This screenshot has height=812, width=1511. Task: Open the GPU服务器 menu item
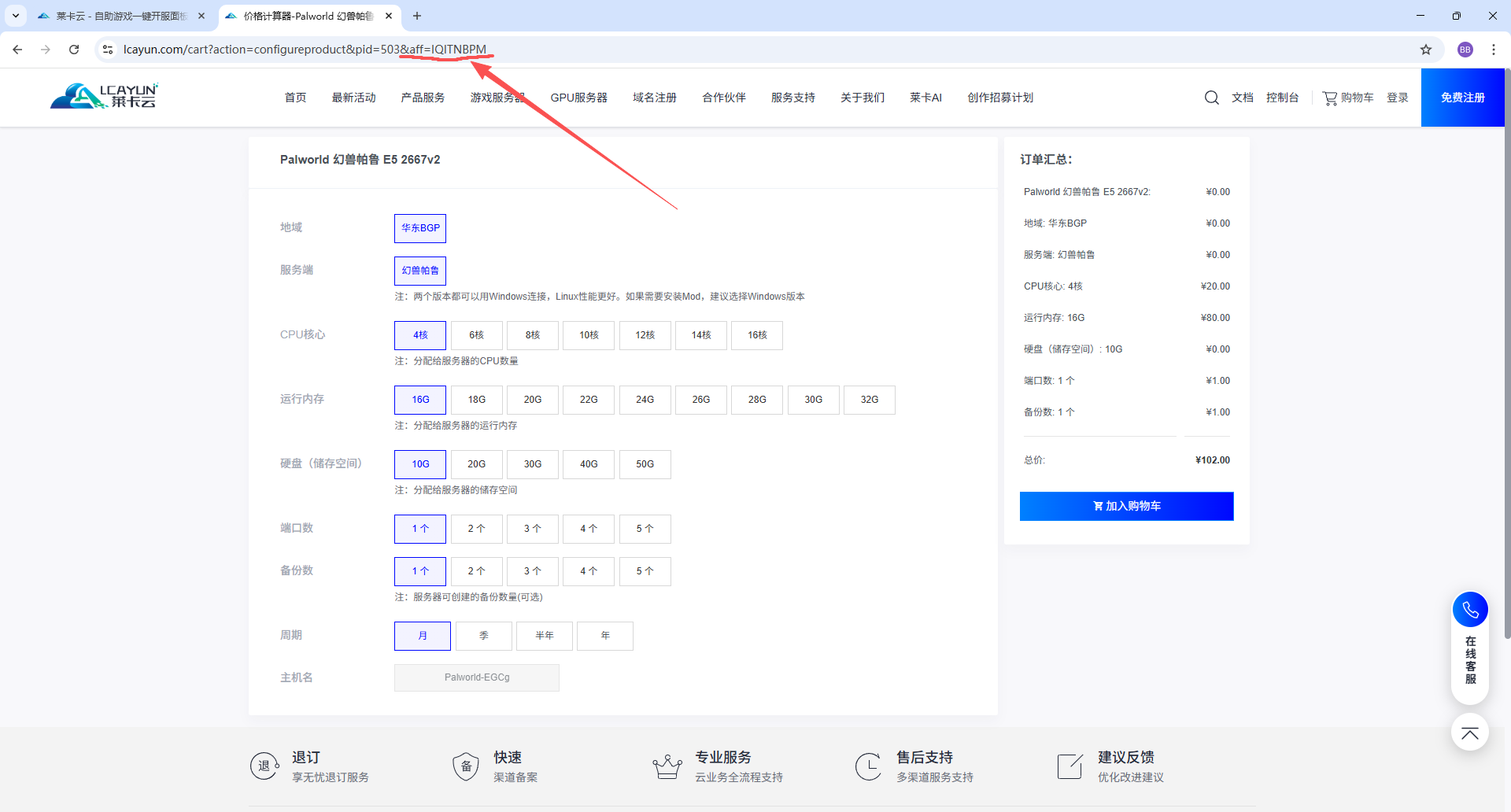578,98
